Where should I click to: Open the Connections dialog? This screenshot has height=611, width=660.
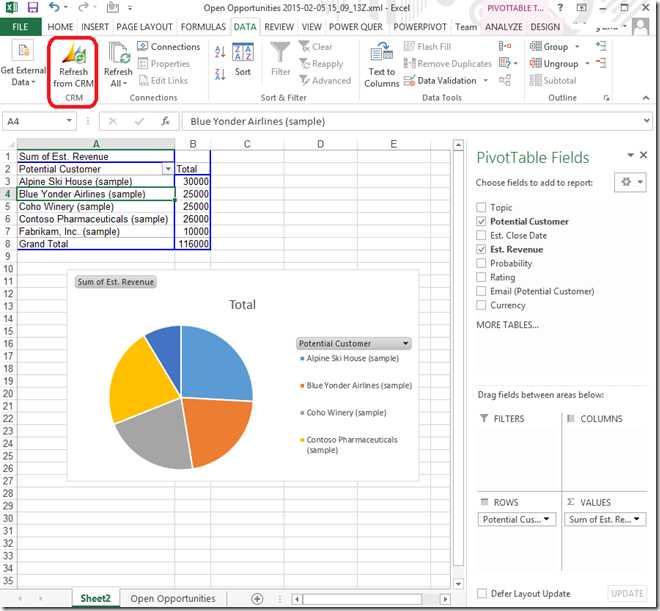click(x=169, y=47)
